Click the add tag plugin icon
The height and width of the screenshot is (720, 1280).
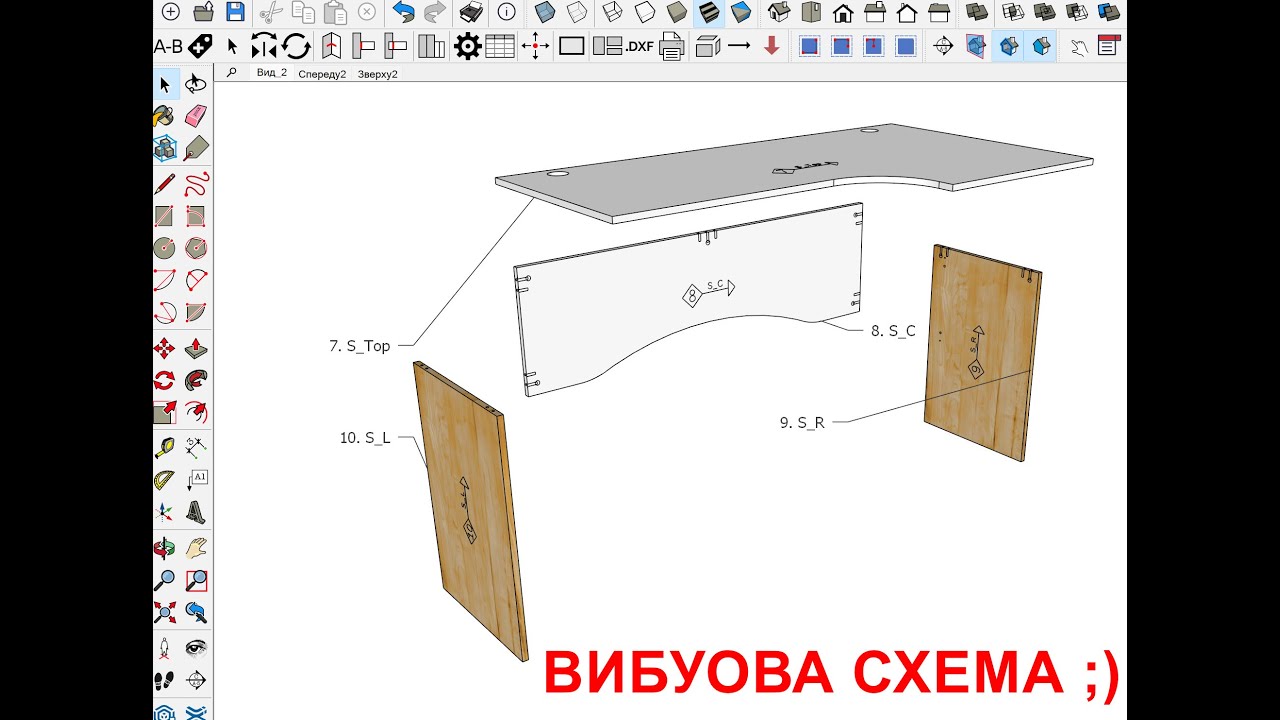click(x=200, y=46)
